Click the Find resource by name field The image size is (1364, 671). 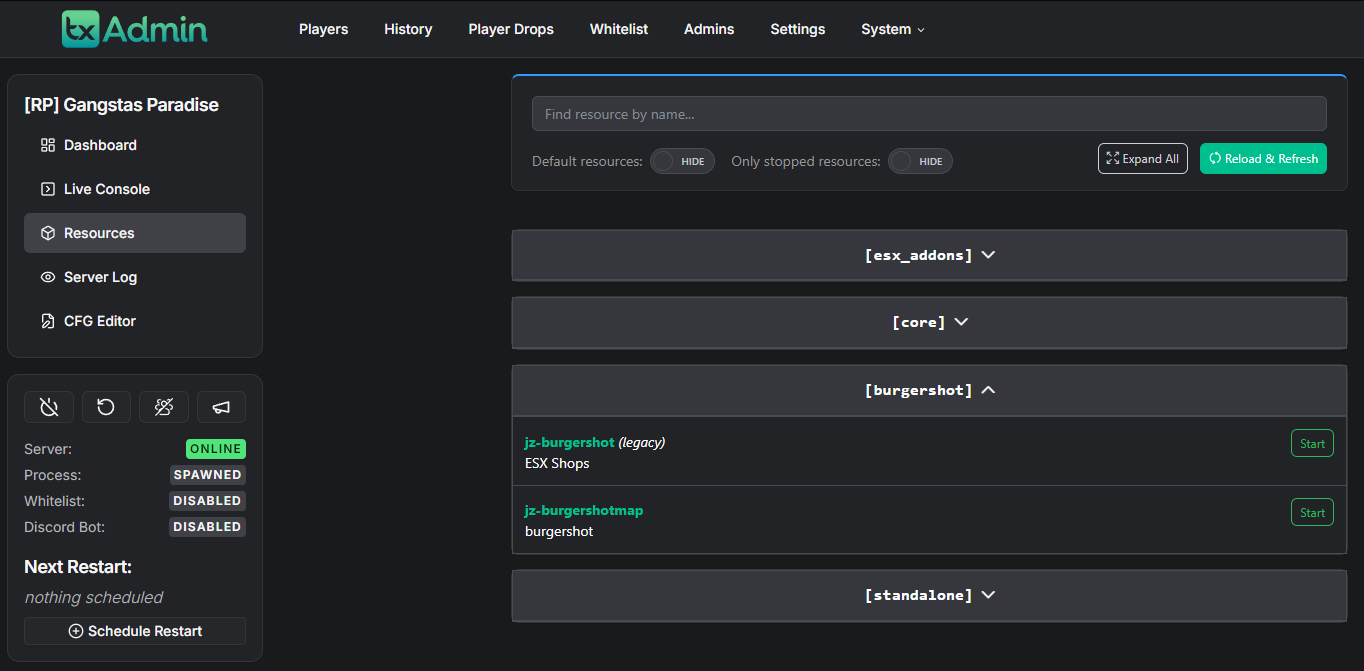pos(928,114)
